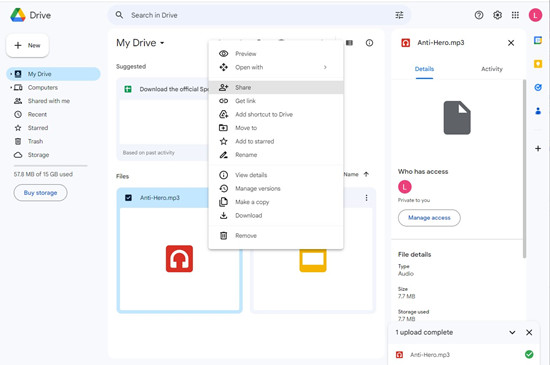Screen dimensions: 550x365
Task: Click the yellow Slides file thumbnail
Action: click(x=313, y=260)
